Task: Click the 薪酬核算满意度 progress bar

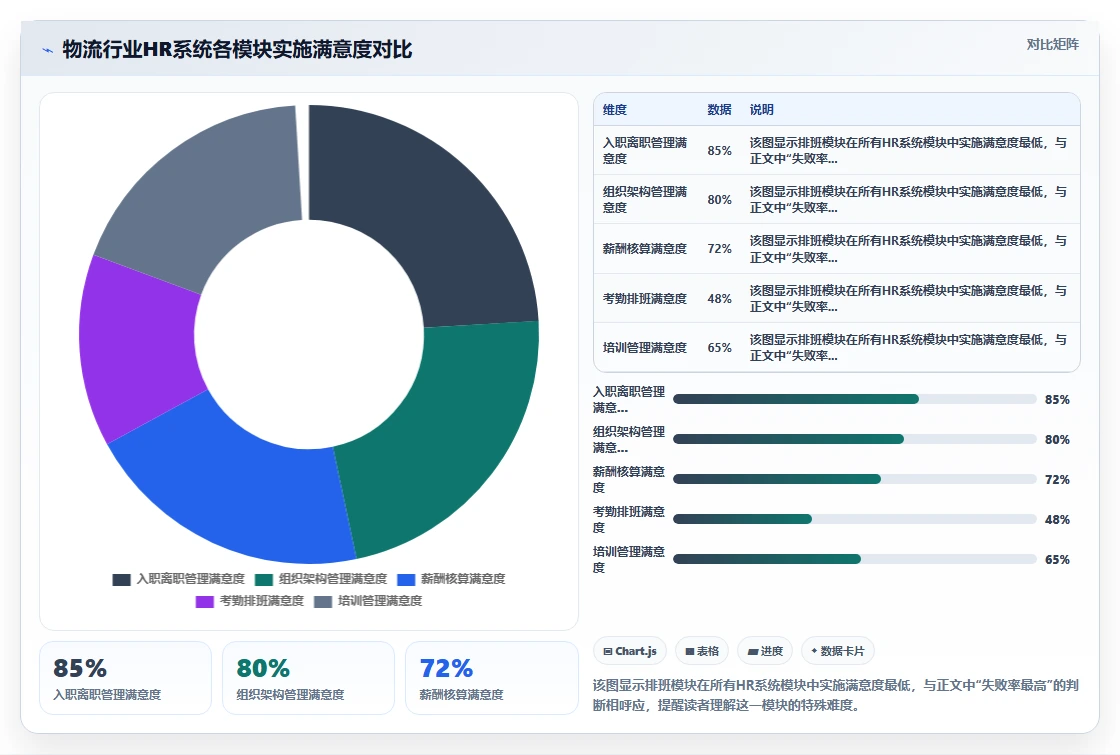Action: point(854,479)
